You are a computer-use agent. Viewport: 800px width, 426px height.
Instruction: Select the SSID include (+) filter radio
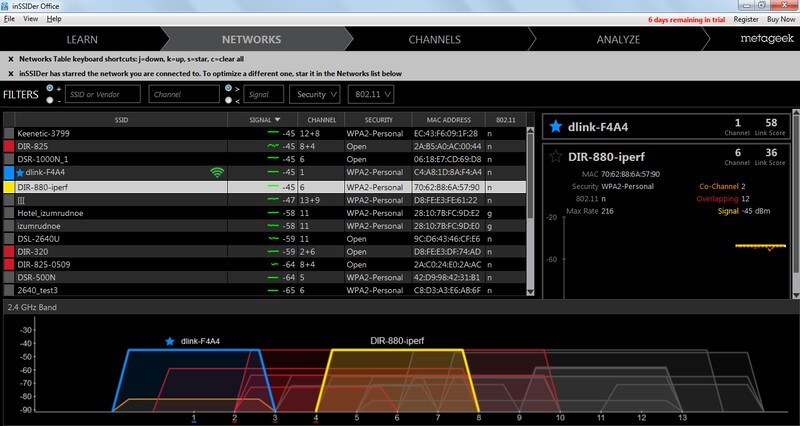click(49, 88)
